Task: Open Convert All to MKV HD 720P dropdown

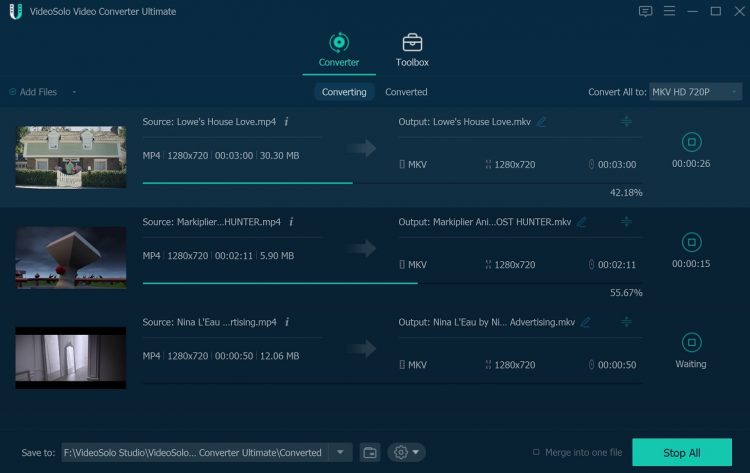Action: tap(695, 92)
